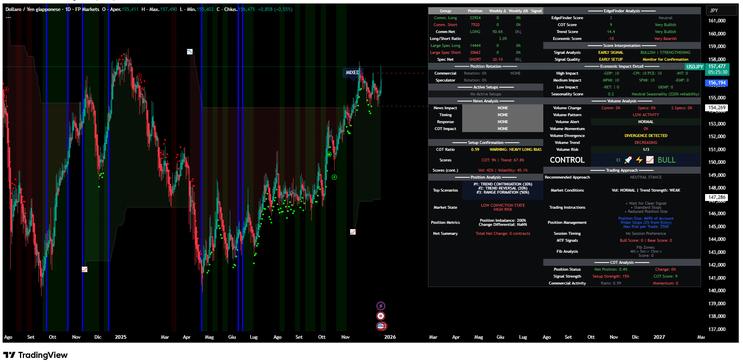
Task: Click the rocket emoji in the CONTROL row
Action: (x=629, y=160)
